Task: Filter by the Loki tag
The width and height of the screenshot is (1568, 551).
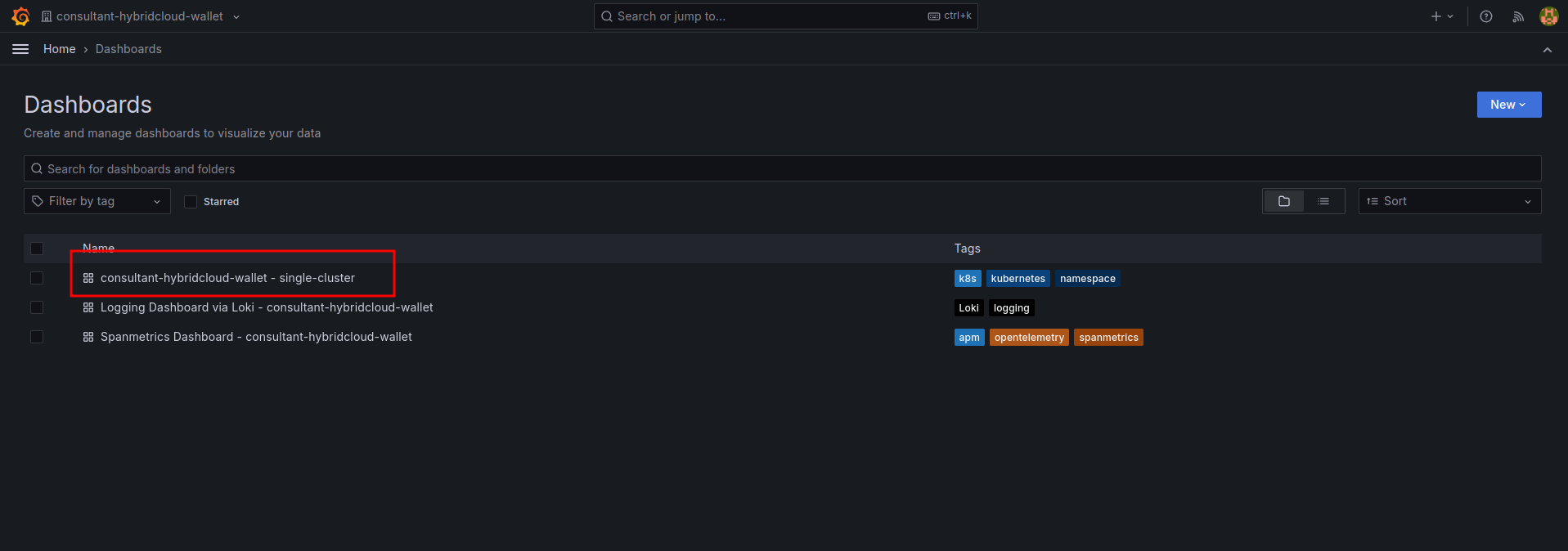Action: pos(968,308)
